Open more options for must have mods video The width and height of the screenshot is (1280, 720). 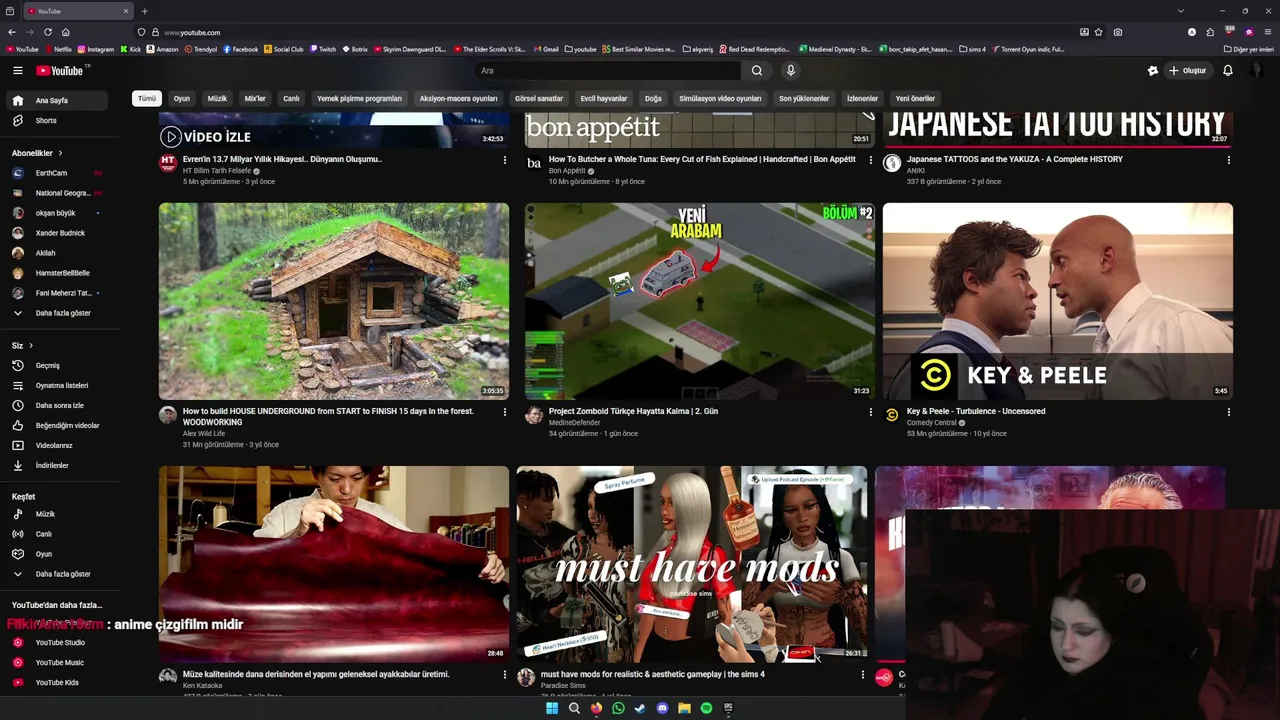click(x=863, y=675)
